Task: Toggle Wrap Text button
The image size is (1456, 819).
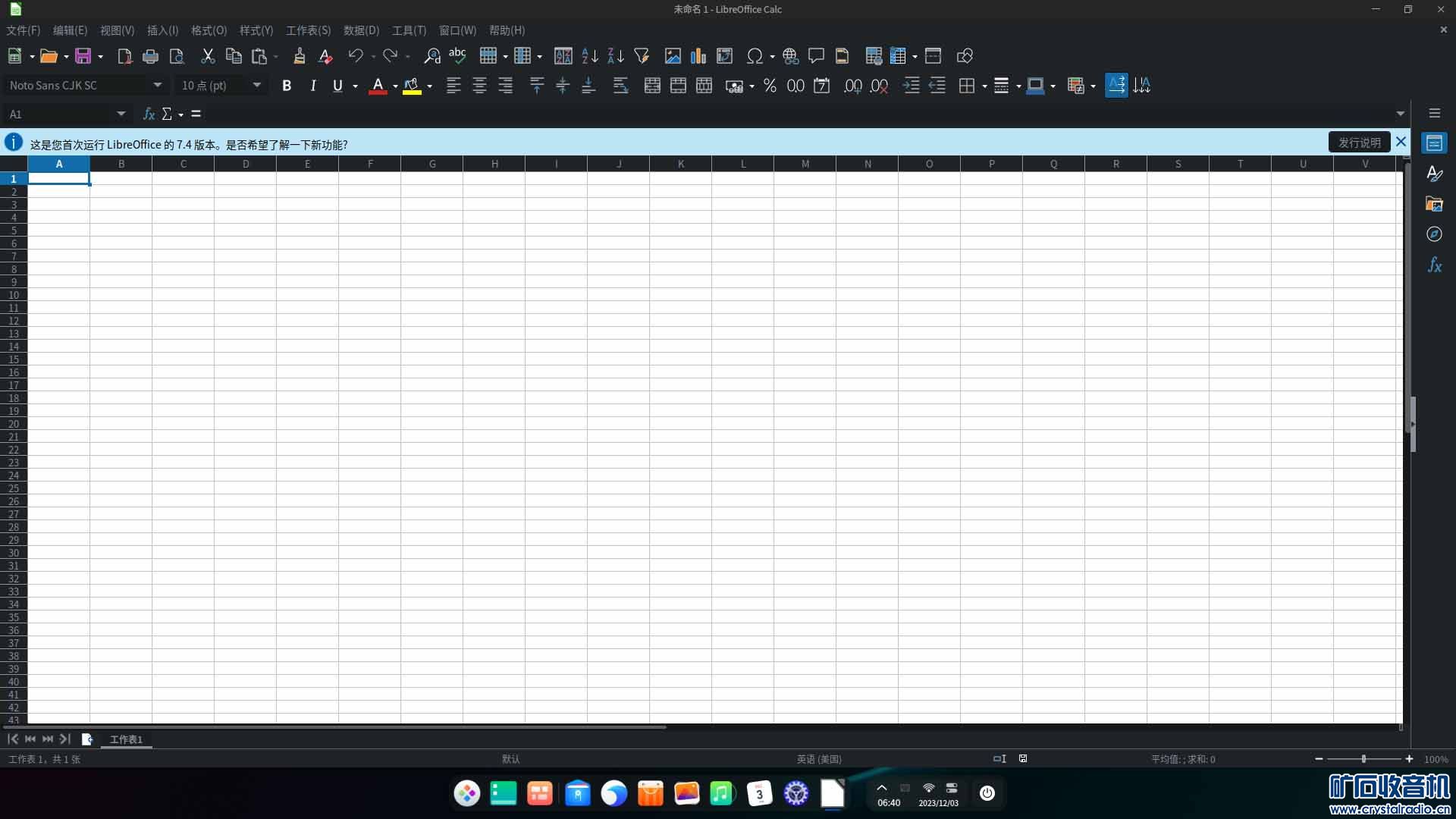Action: [620, 86]
